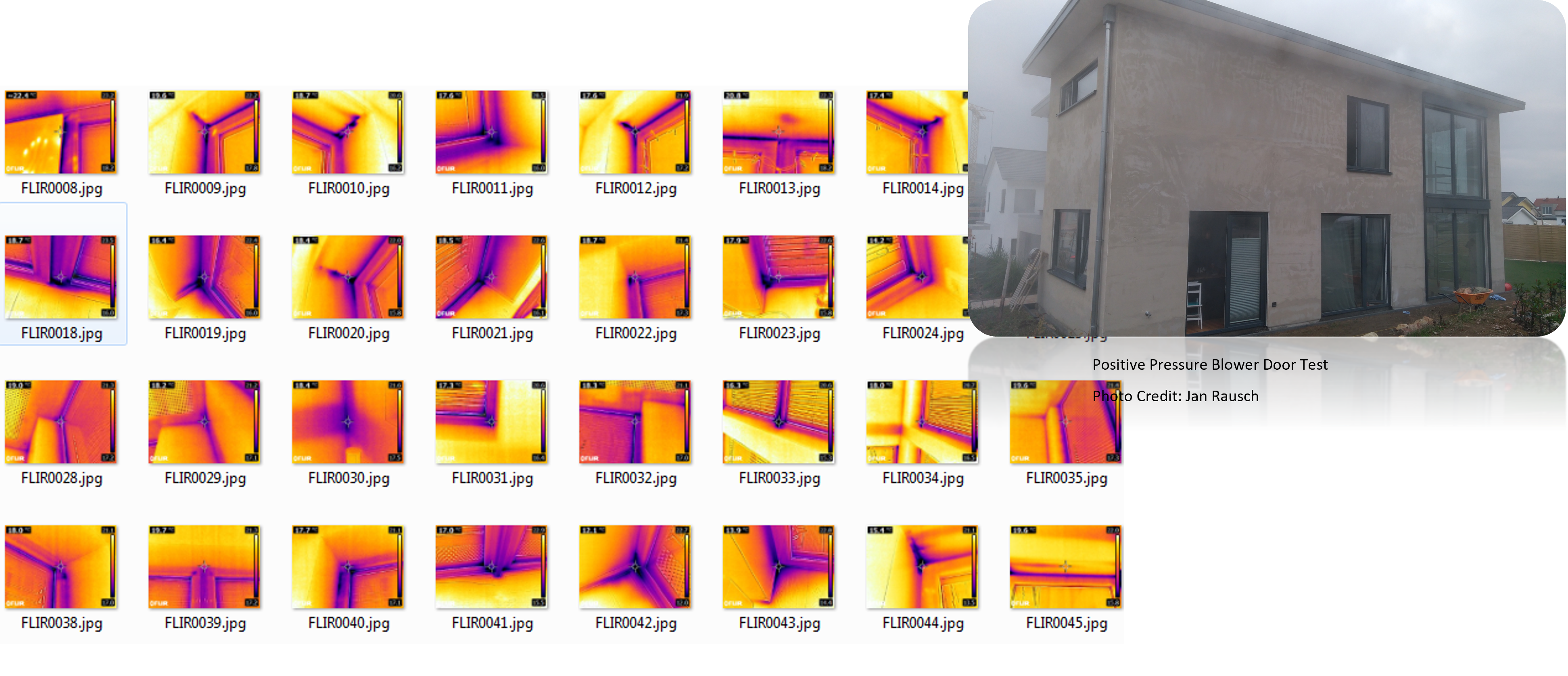Click the file name label FLIR0021.jpg
Image resolution: width=1568 pixels, height=676 pixels.
tap(493, 334)
